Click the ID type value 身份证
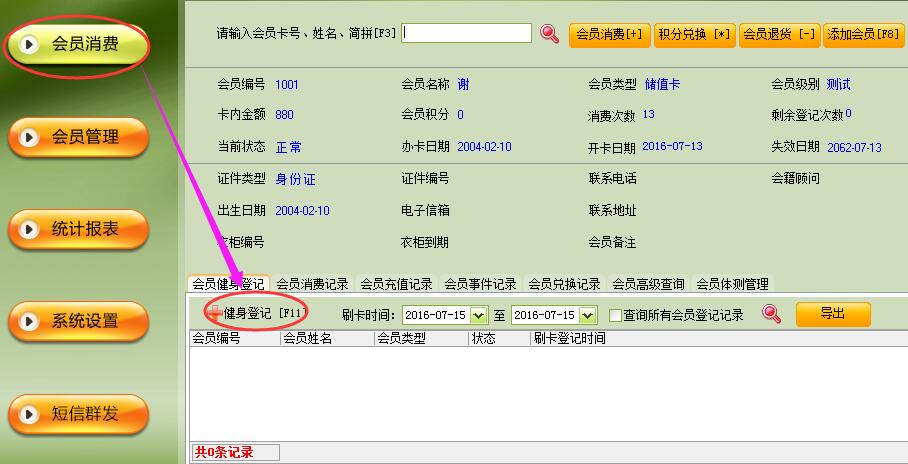Screen dimensions: 908x464 tap(295, 180)
